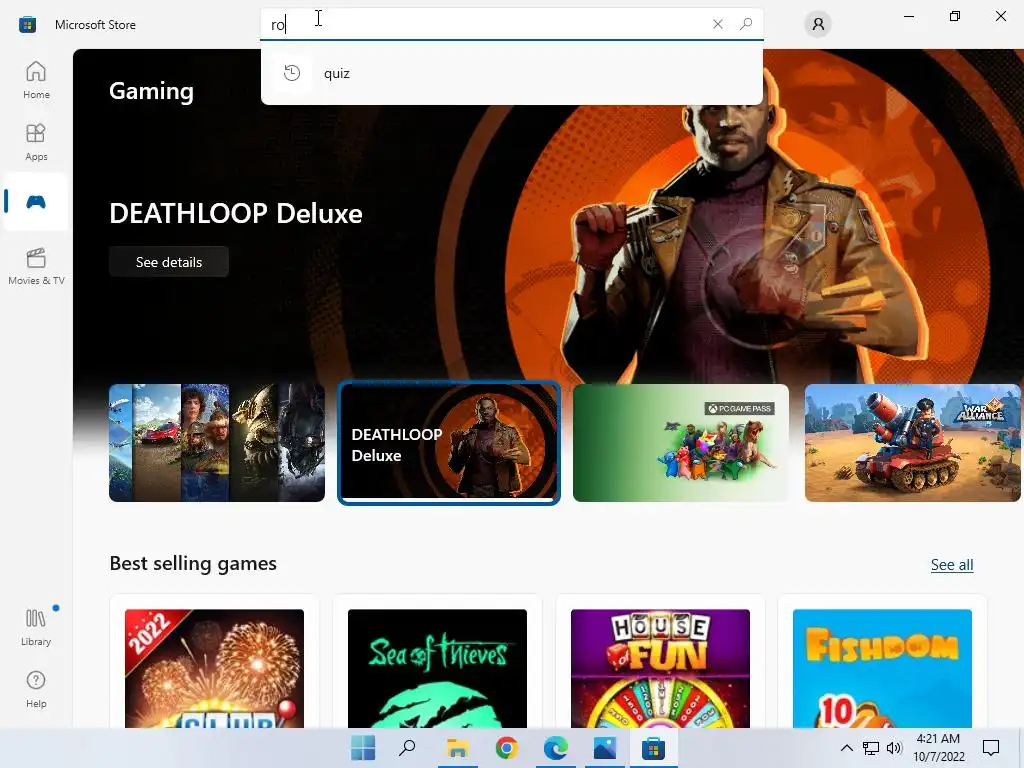
Task: Select the DEATHLOOP Deluxe carousel thumbnail
Action: click(449, 443)
